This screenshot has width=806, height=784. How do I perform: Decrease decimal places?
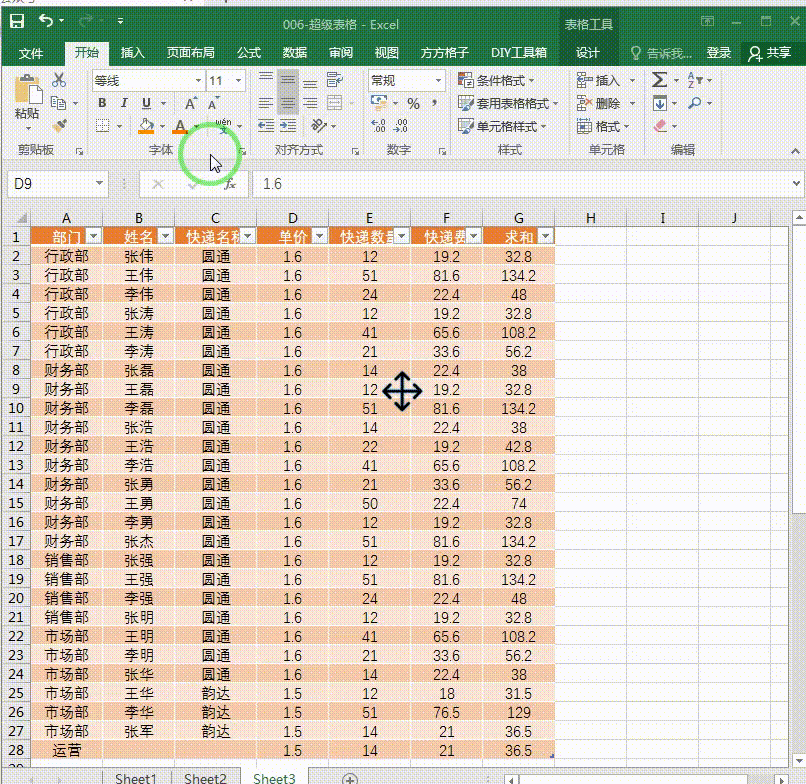click(400, 126)
